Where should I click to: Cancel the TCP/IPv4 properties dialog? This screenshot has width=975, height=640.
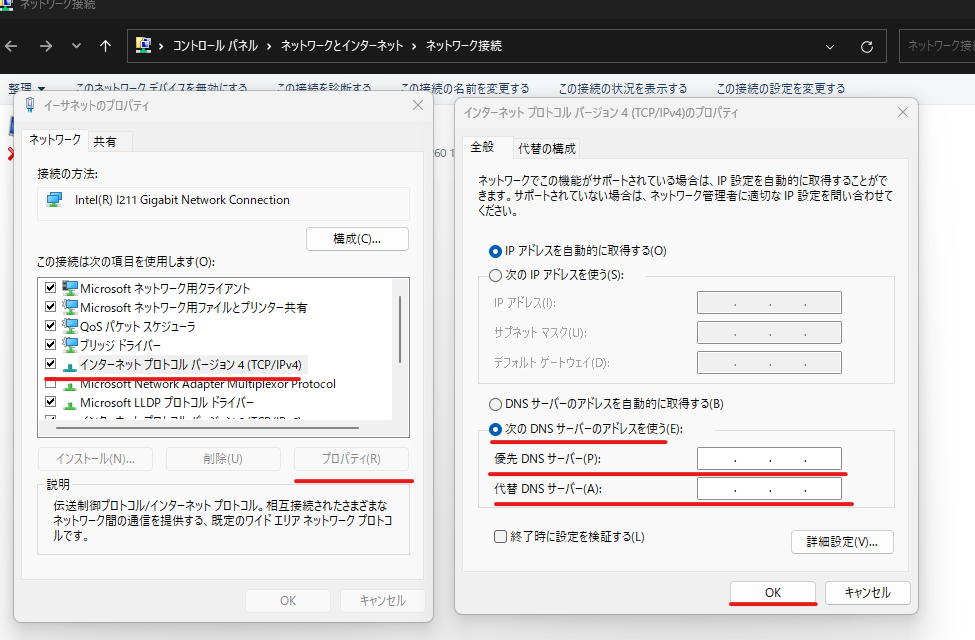[x=867, y=593]
